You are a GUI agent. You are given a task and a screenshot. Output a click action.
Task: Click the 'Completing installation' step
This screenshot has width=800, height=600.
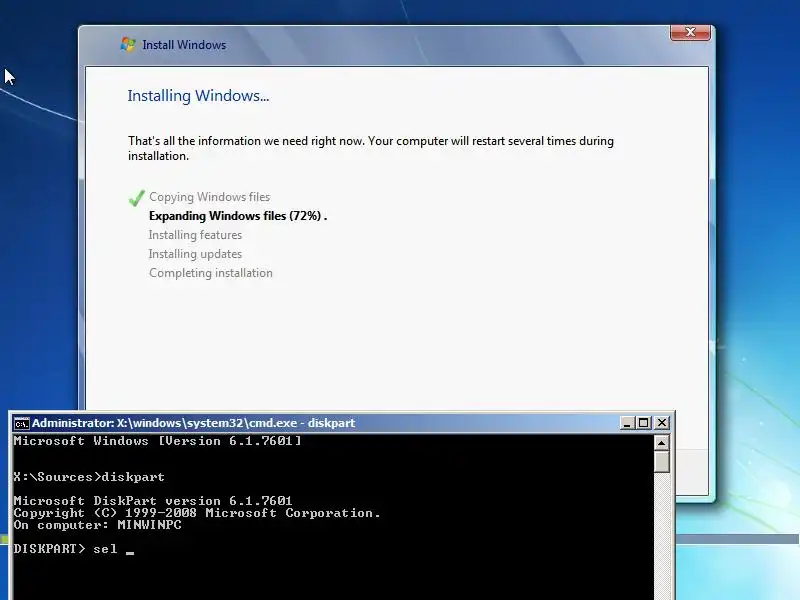(x=211, y=273)
